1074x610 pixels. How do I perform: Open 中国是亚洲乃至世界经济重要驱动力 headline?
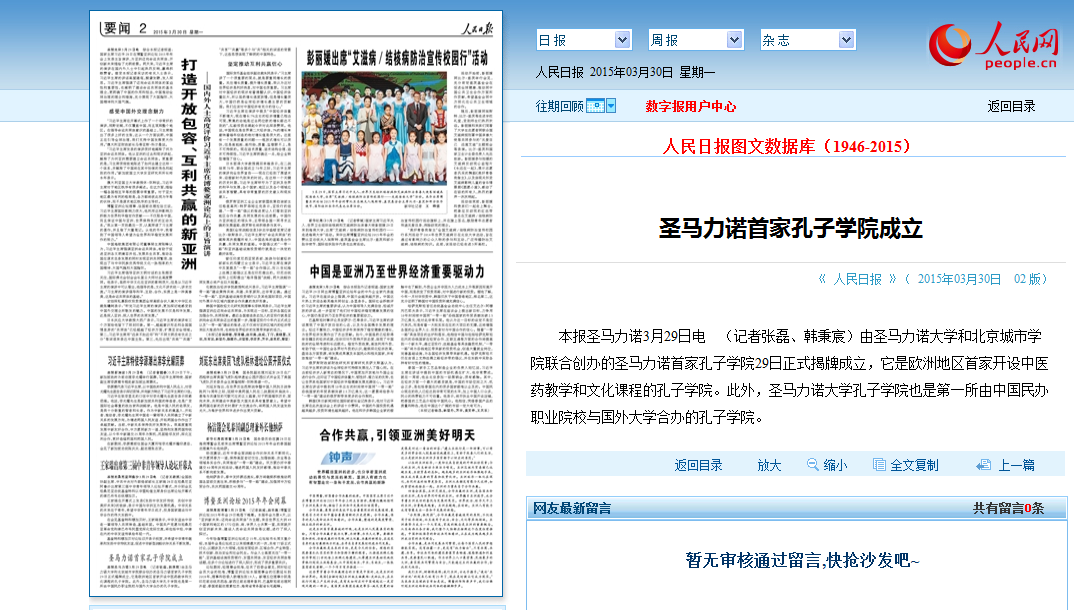click(397, 271)
